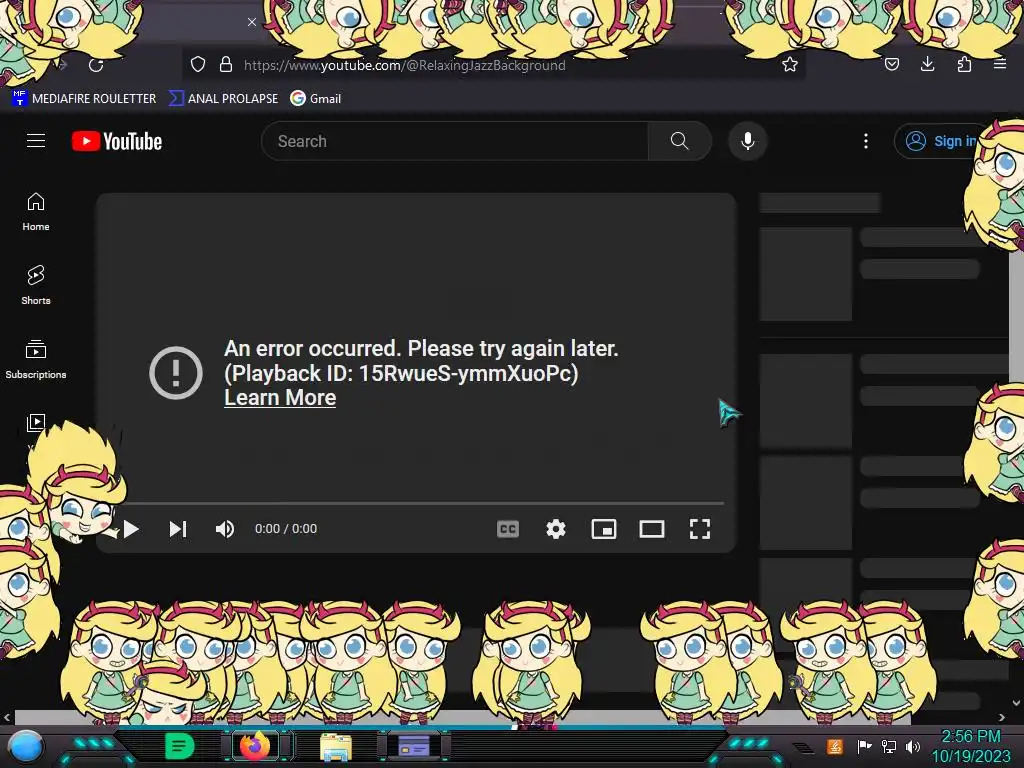
Task: Open the Java tray icon
Action: [835, 746]
